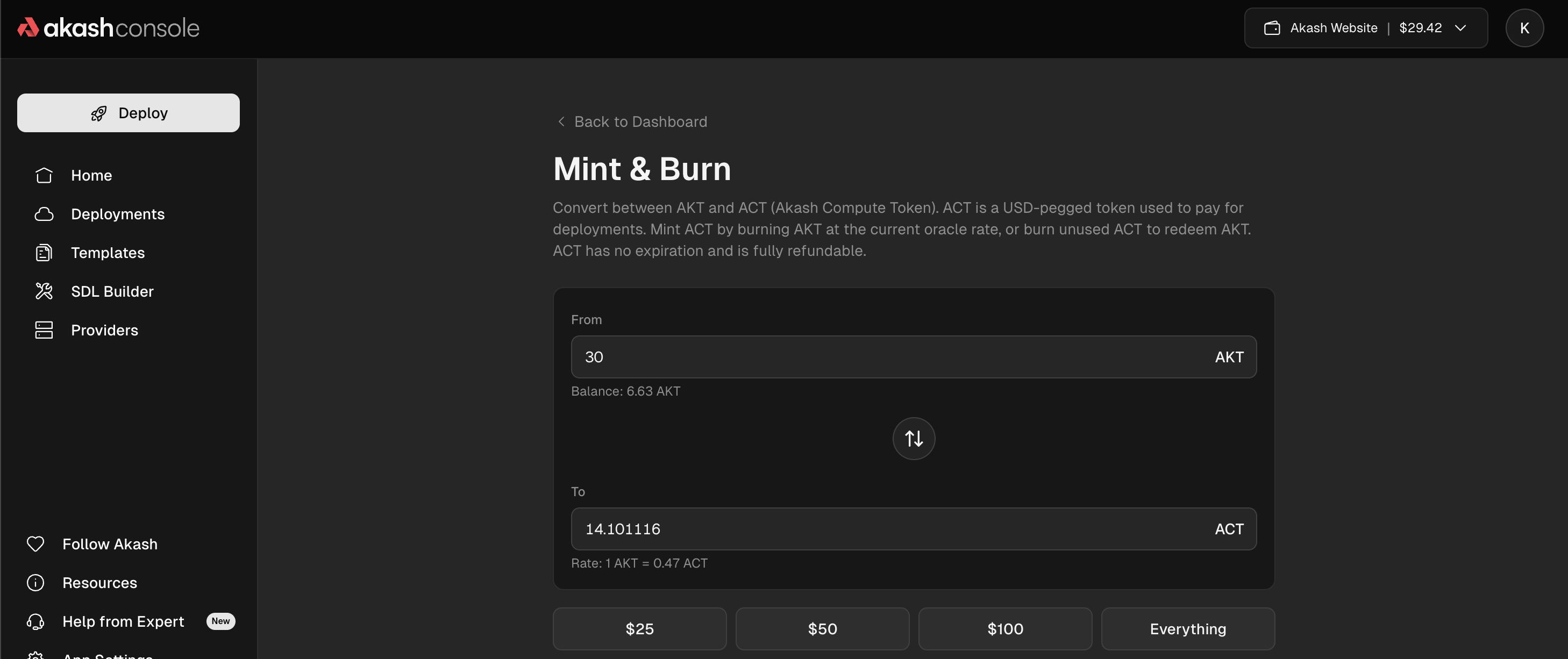Focus the From AKT amount field
Image resolution: width=1568 pixels, height=659 pixels.
[914, 356]
